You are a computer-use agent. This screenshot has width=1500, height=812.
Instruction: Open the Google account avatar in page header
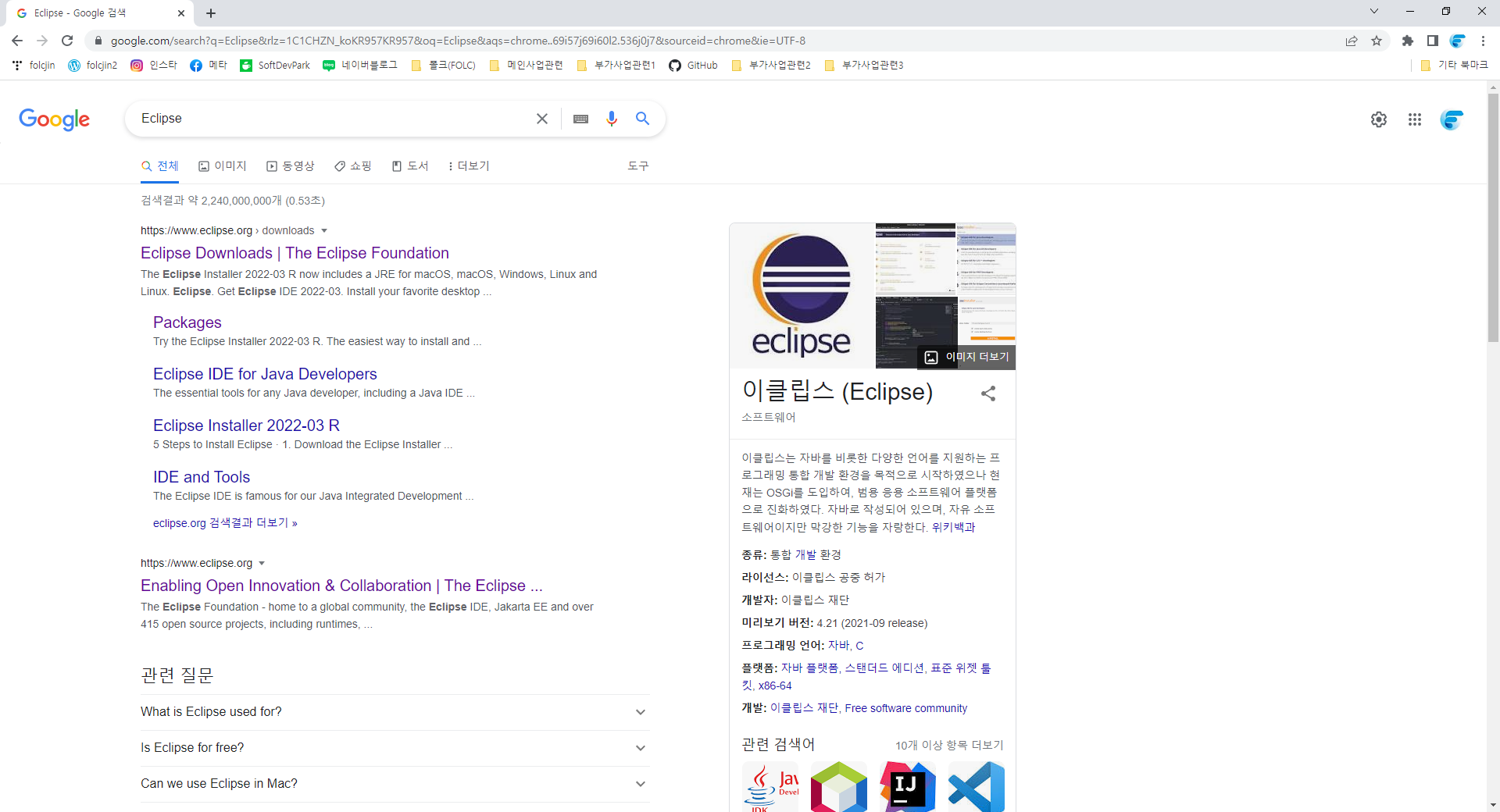click(1452, 119)
